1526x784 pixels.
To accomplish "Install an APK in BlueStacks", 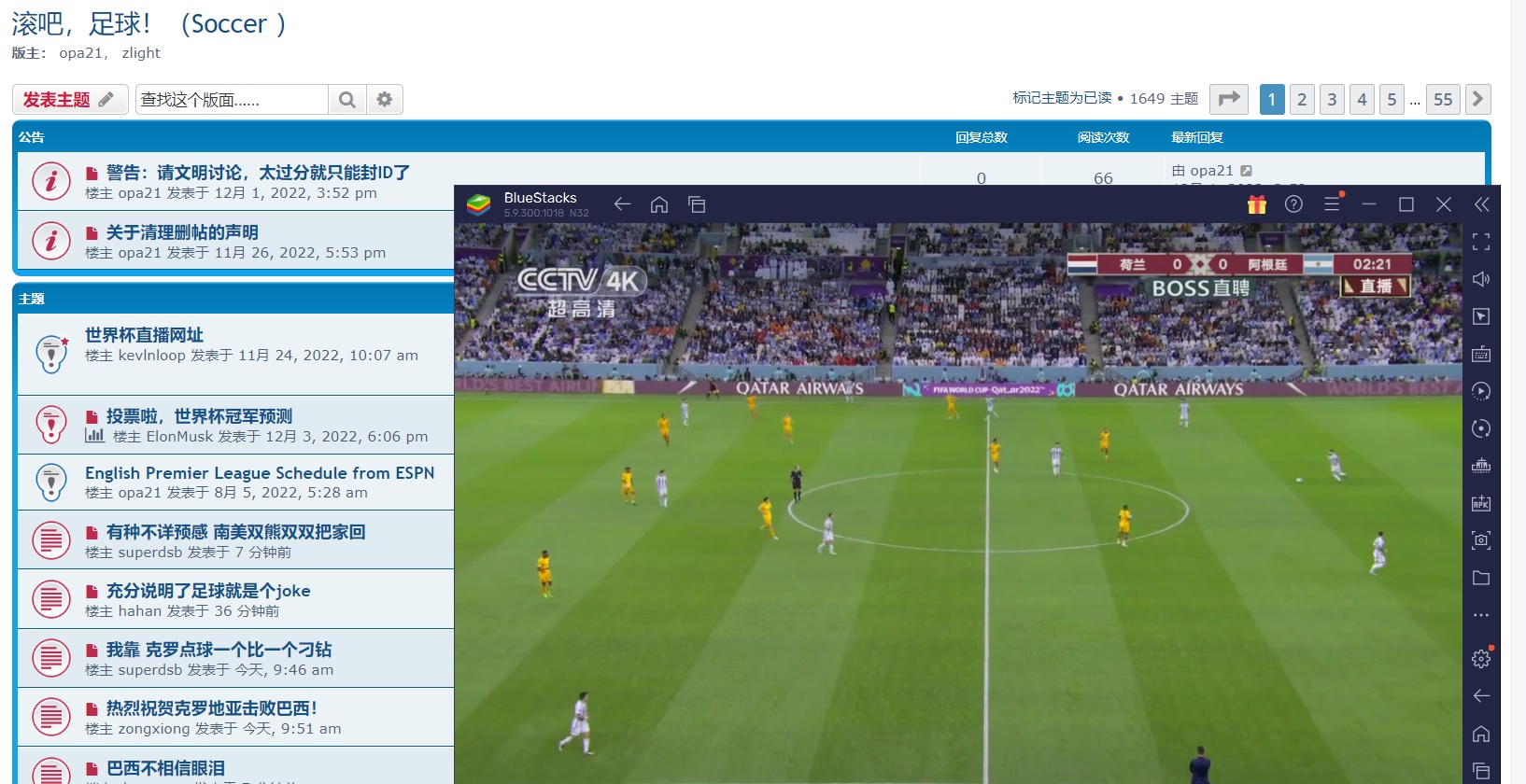I will tap(1481, 503).
